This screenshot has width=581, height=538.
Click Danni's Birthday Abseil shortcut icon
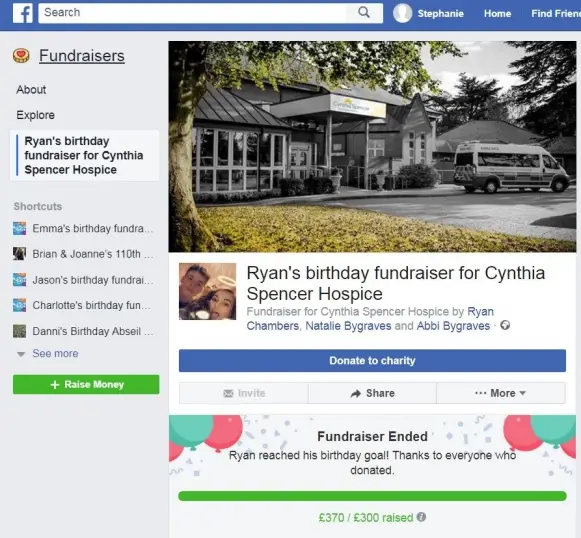click(20, 331)
